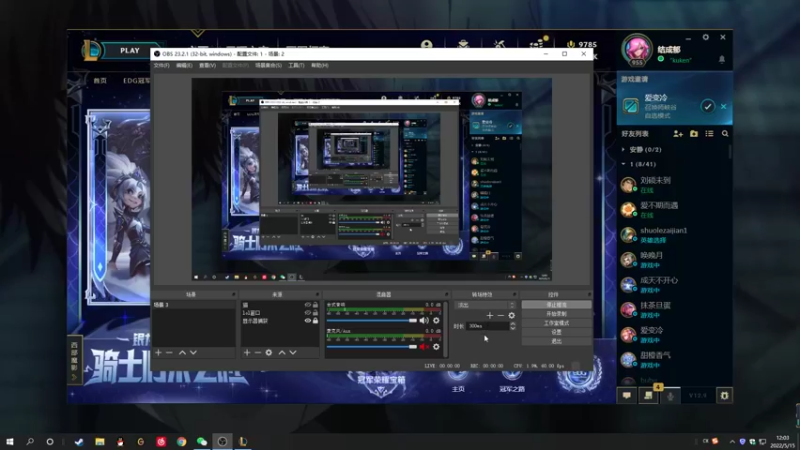
Task: Click the 退出 button in OBS
Action: pos(556,341)
